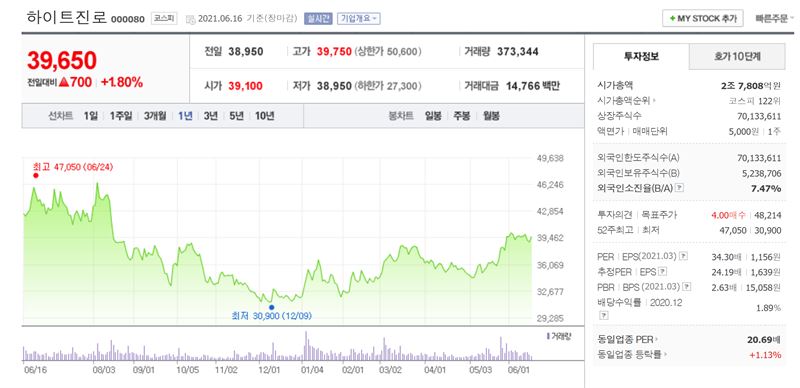Open the help icon under 배당수익률

click(604, 316)
